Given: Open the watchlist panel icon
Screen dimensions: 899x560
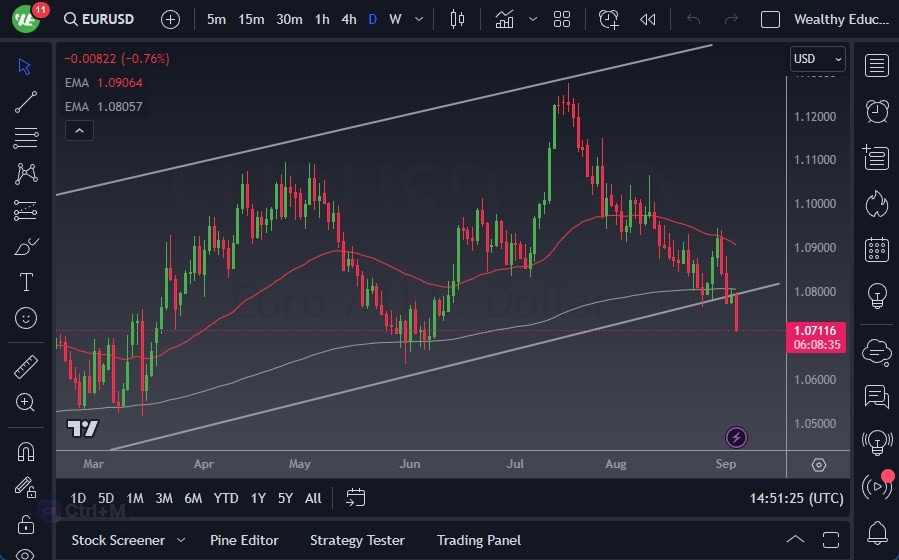Looking at the screenshot, I should point(877,66).
